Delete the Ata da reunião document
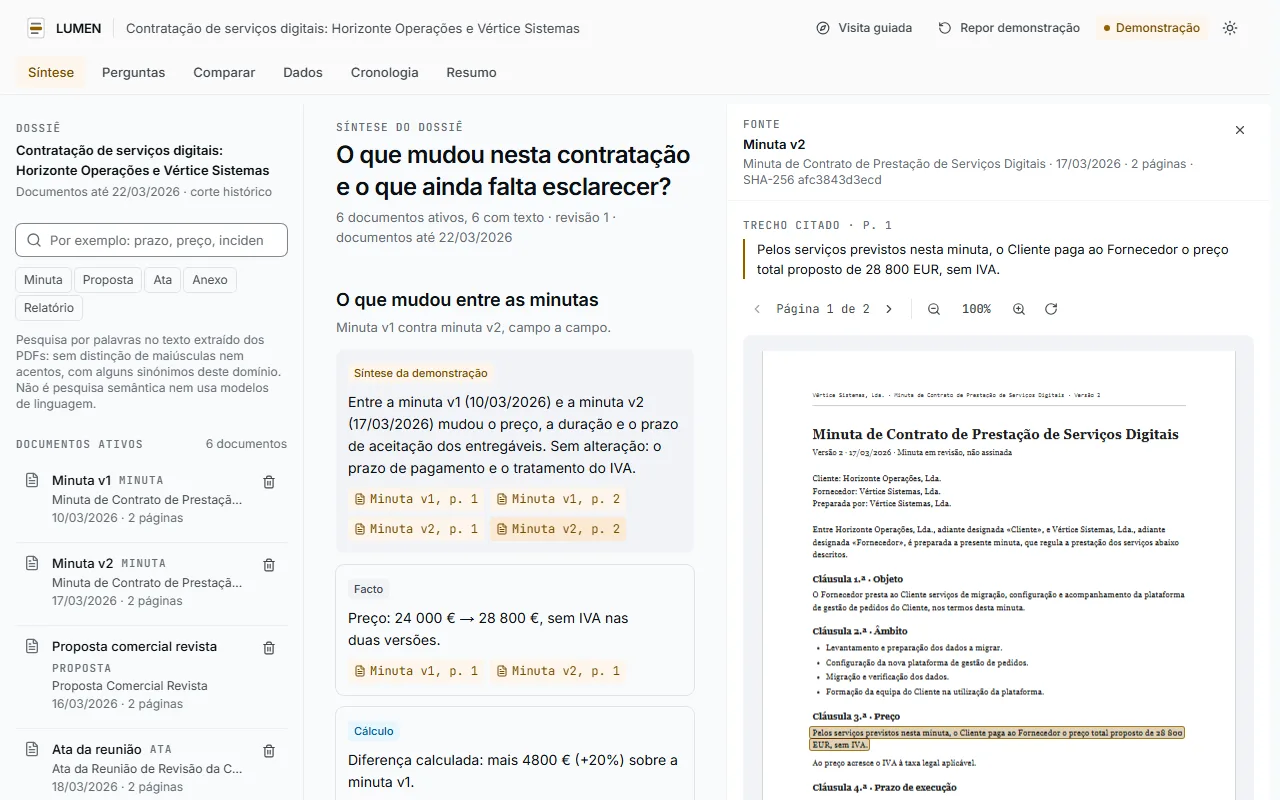 point(269,751)
